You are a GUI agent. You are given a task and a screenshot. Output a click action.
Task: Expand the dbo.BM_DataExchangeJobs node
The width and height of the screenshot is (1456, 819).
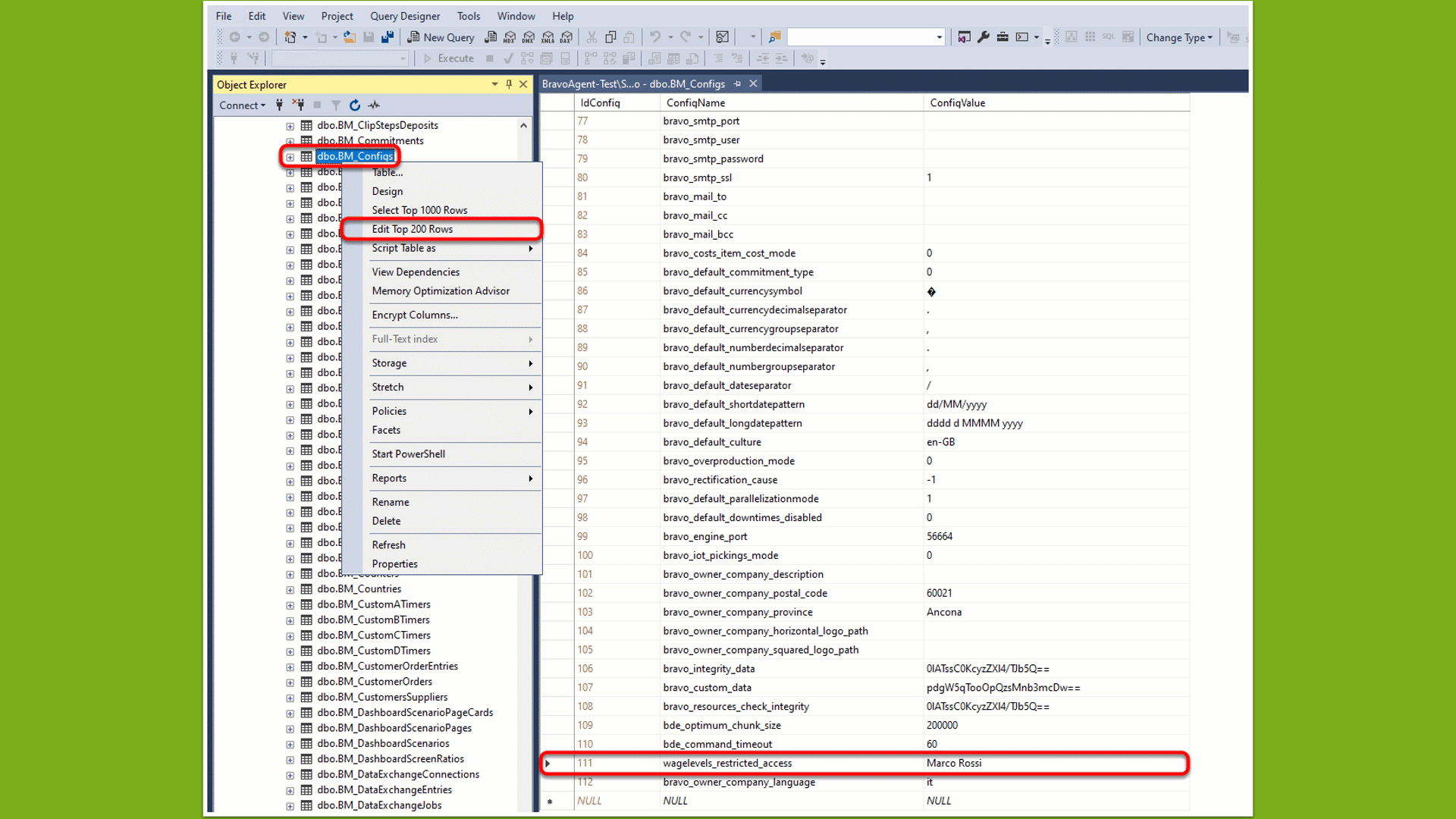[x=290, y=806]
